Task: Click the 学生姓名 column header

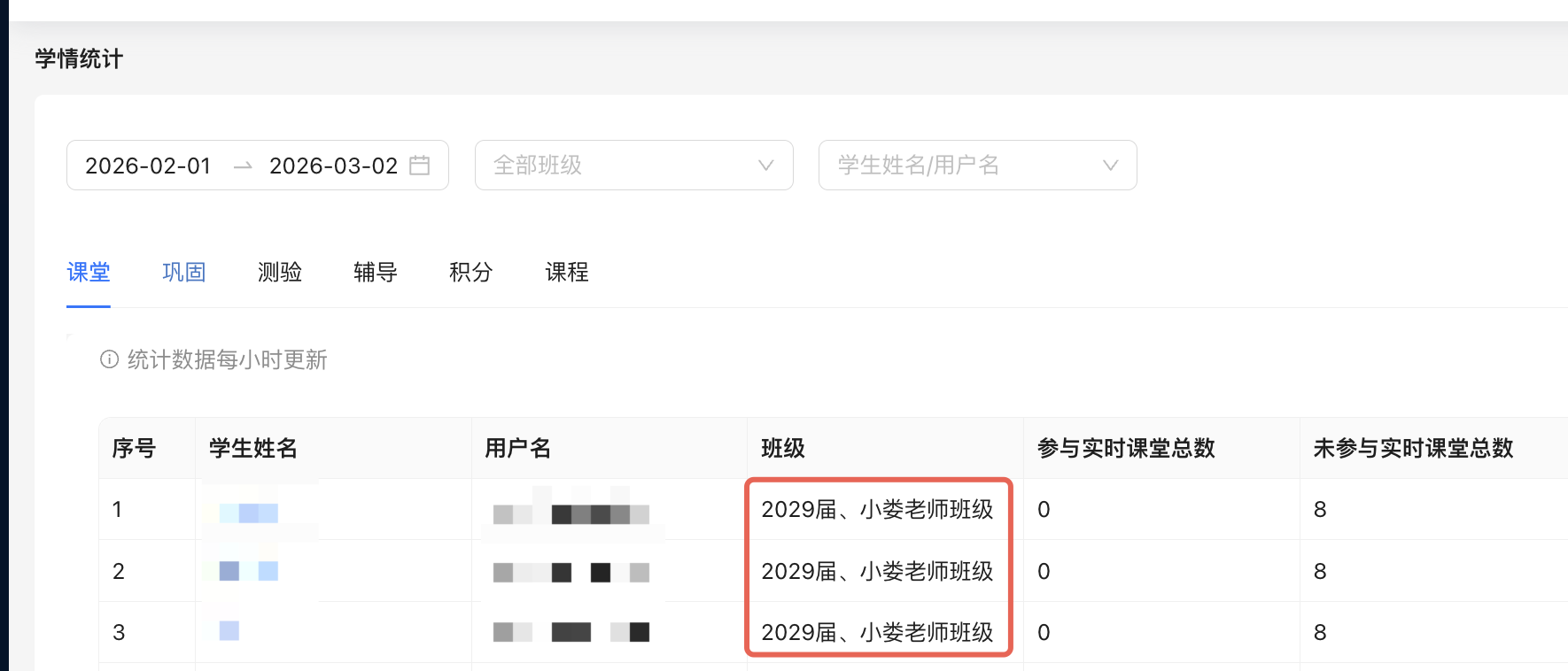Action: [253, 448]
